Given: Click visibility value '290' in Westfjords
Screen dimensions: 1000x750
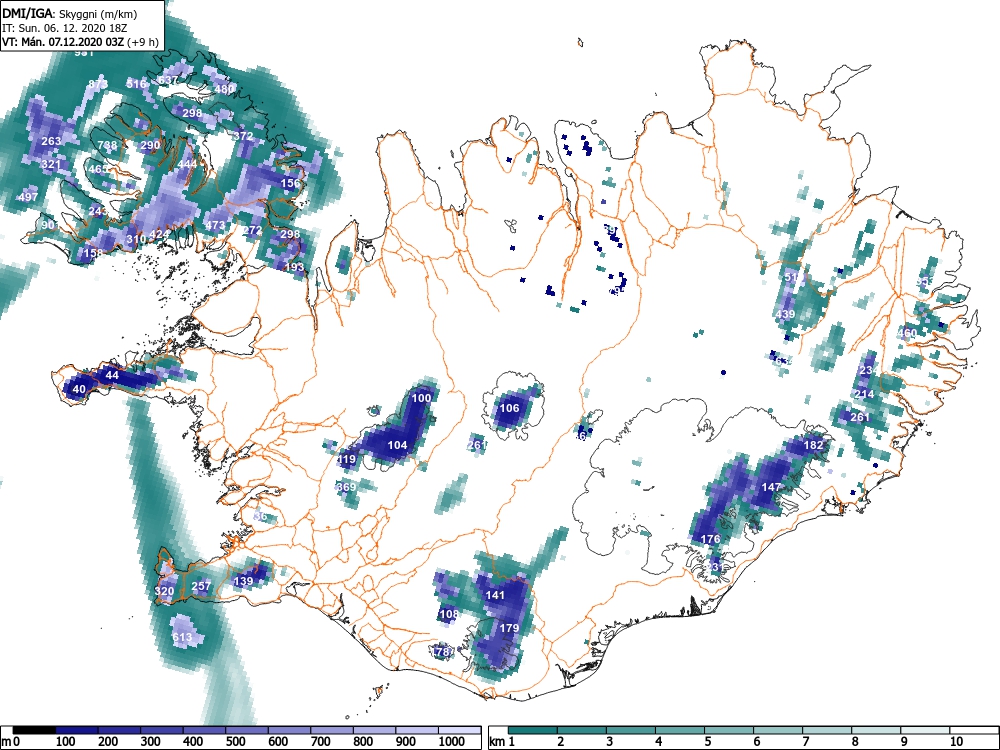Looking at the screenshot, I should point(150,145).
